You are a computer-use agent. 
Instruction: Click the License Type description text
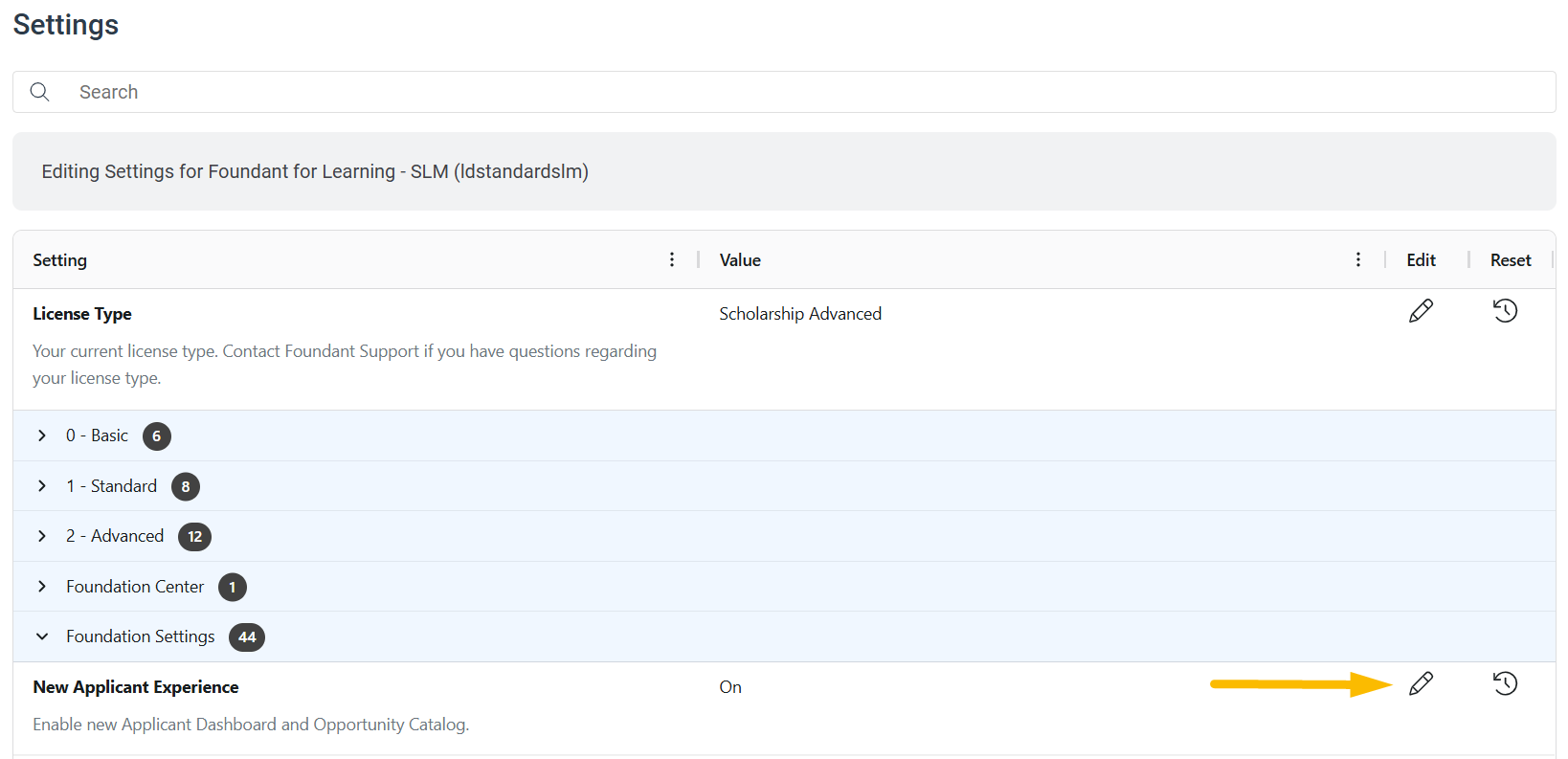tap(345, 365)
